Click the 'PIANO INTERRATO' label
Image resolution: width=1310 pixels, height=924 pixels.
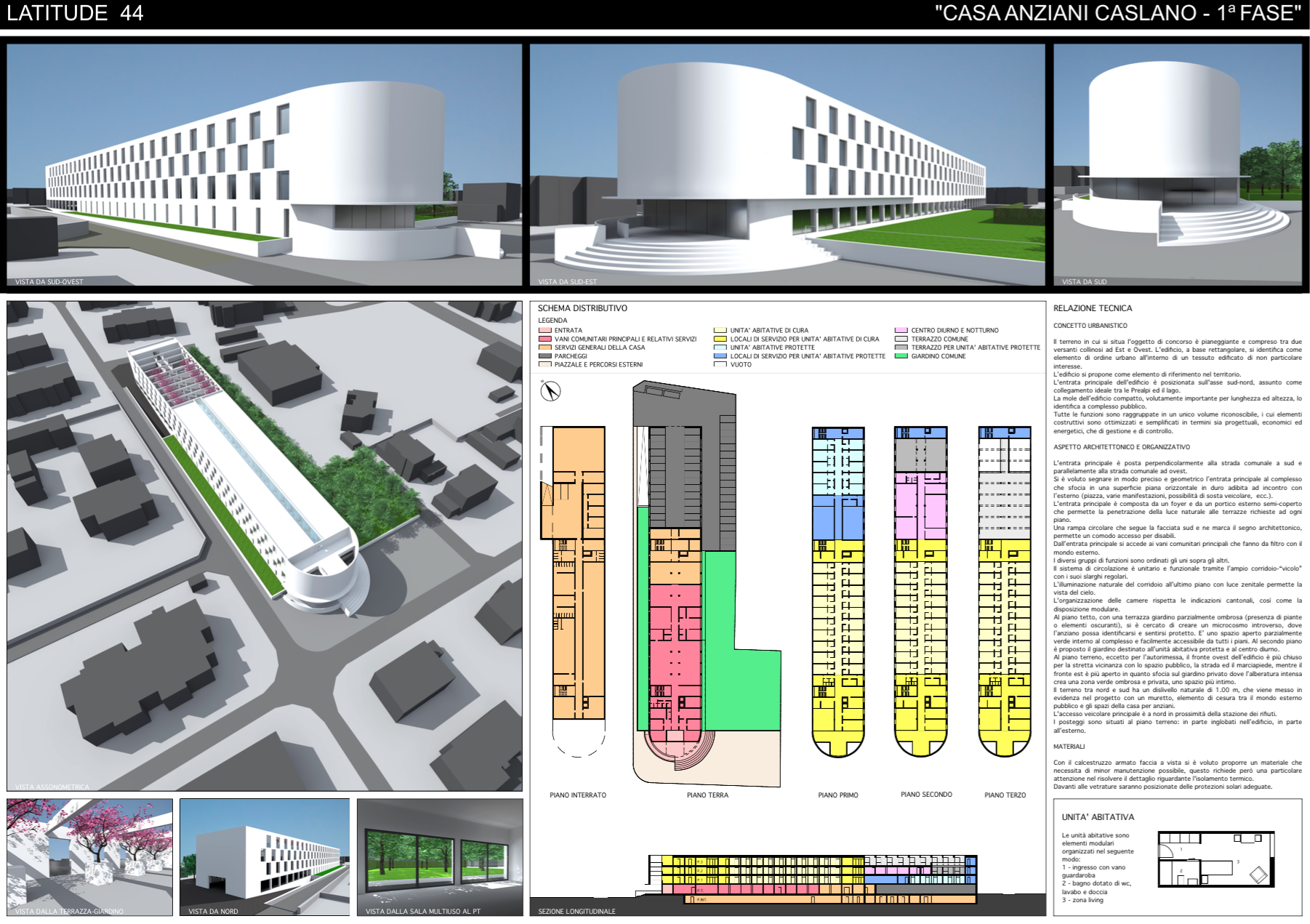click(x=578, y=795)
